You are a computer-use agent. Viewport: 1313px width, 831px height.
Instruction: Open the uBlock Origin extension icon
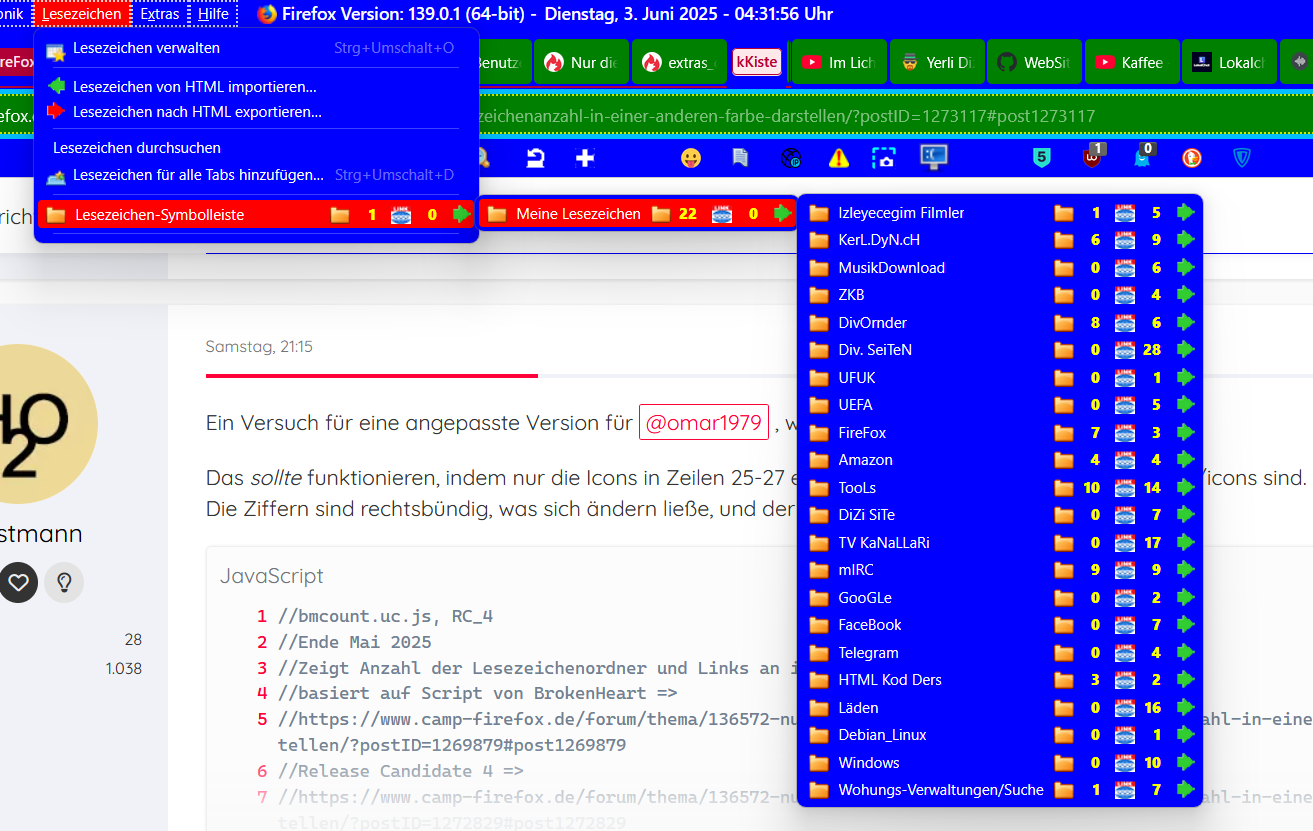click(1092, 156)
